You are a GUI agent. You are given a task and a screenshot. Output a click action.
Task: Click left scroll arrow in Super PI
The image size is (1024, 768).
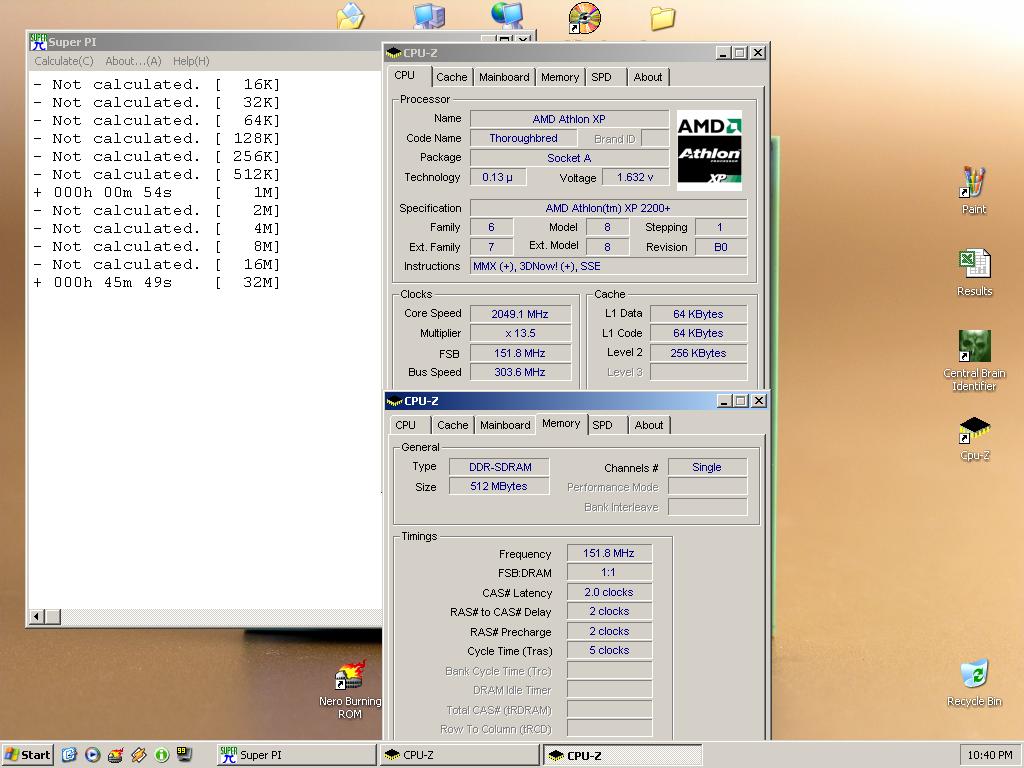click(37, 616)
